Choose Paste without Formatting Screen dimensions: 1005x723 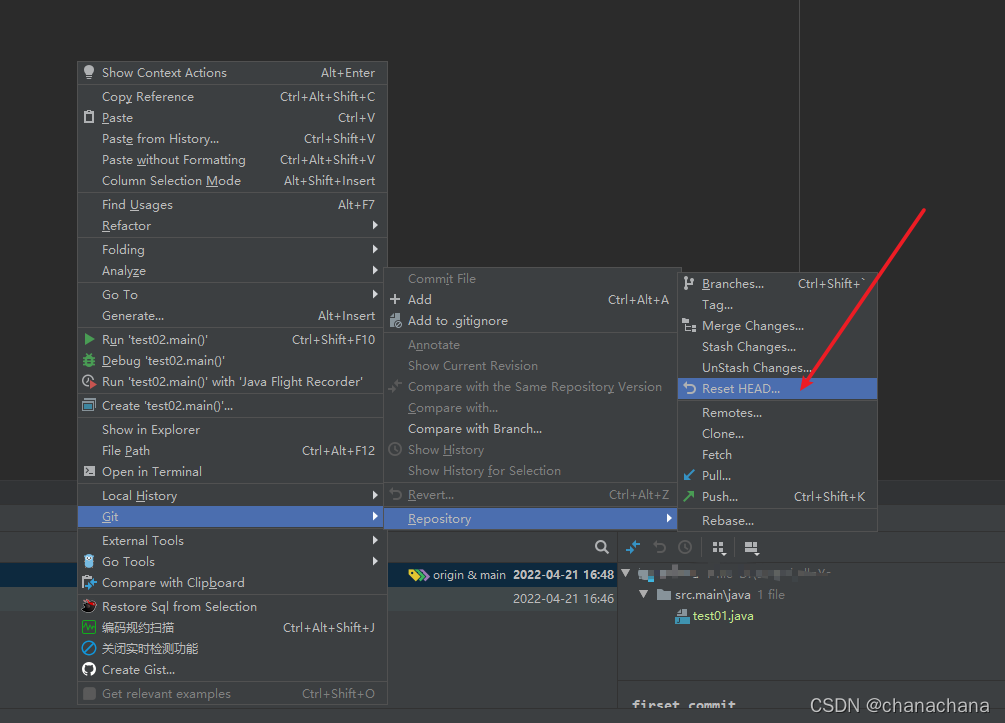point(232,160)
